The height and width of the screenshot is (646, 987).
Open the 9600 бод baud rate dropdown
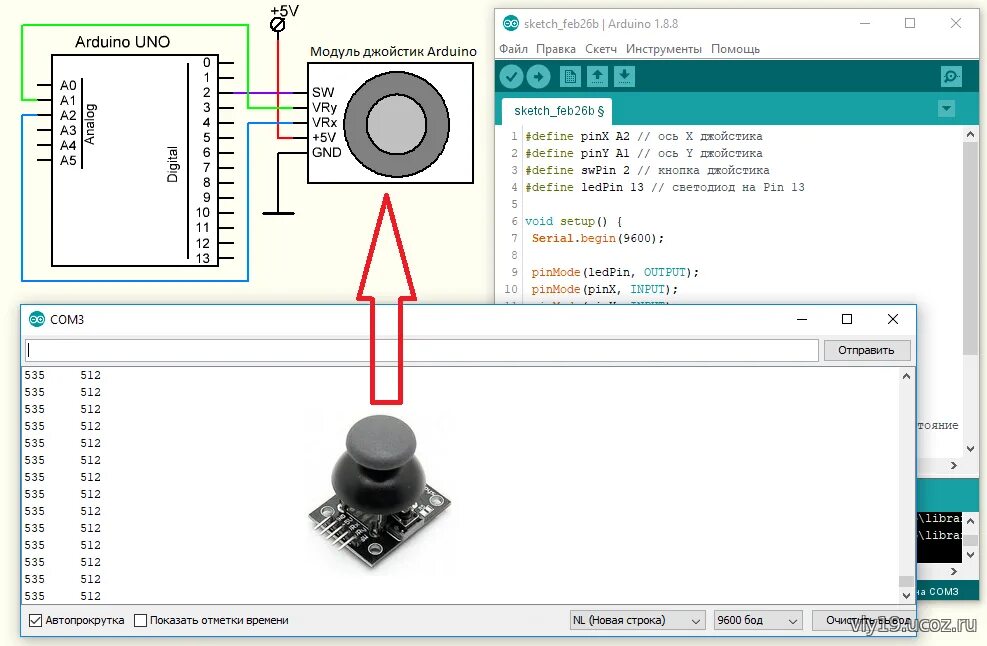click(x=758, y=620)
